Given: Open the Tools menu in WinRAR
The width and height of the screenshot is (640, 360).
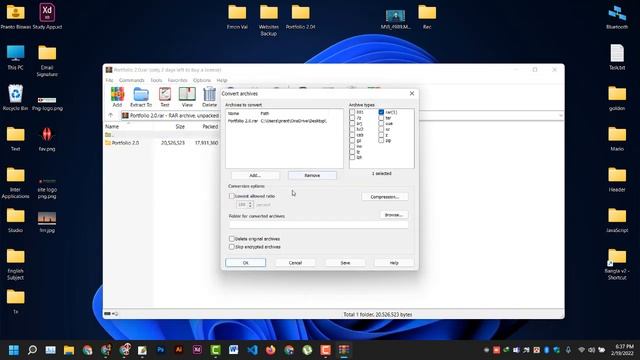Looking at the screenshot, I should pos(156,80).
